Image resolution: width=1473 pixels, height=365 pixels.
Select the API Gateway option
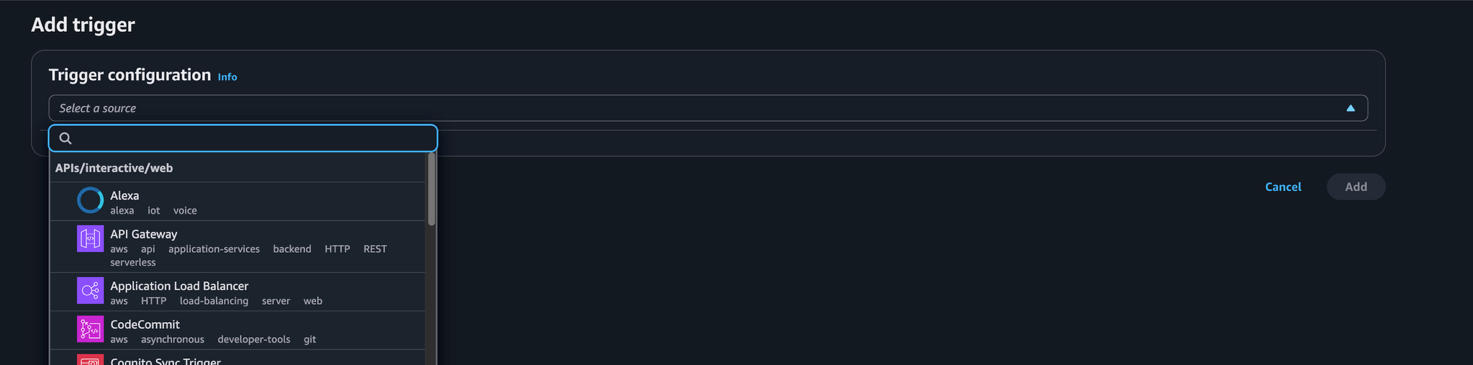238,247
